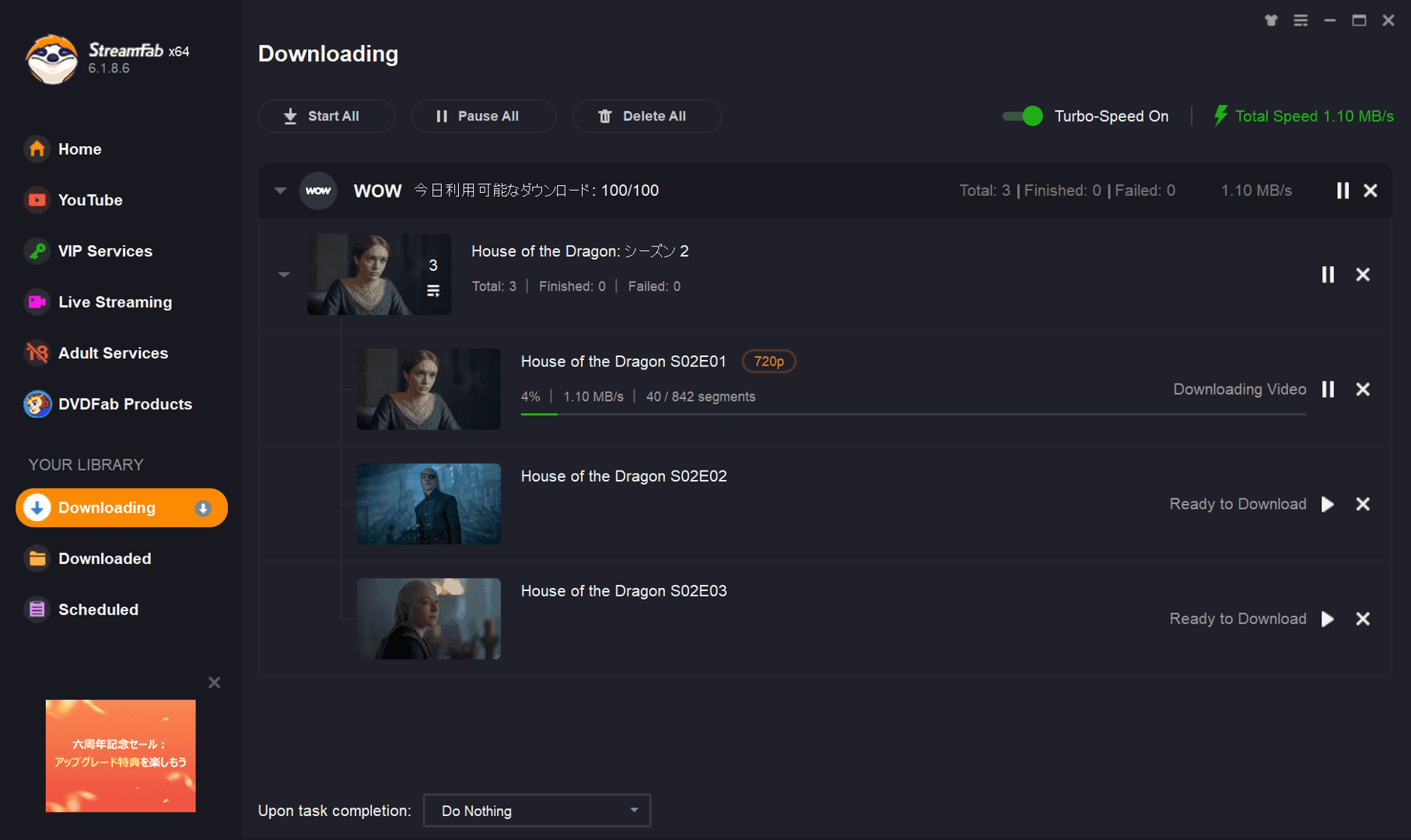
Task: Click the S02E03 episode thumbnail
Action: point(429,618)
